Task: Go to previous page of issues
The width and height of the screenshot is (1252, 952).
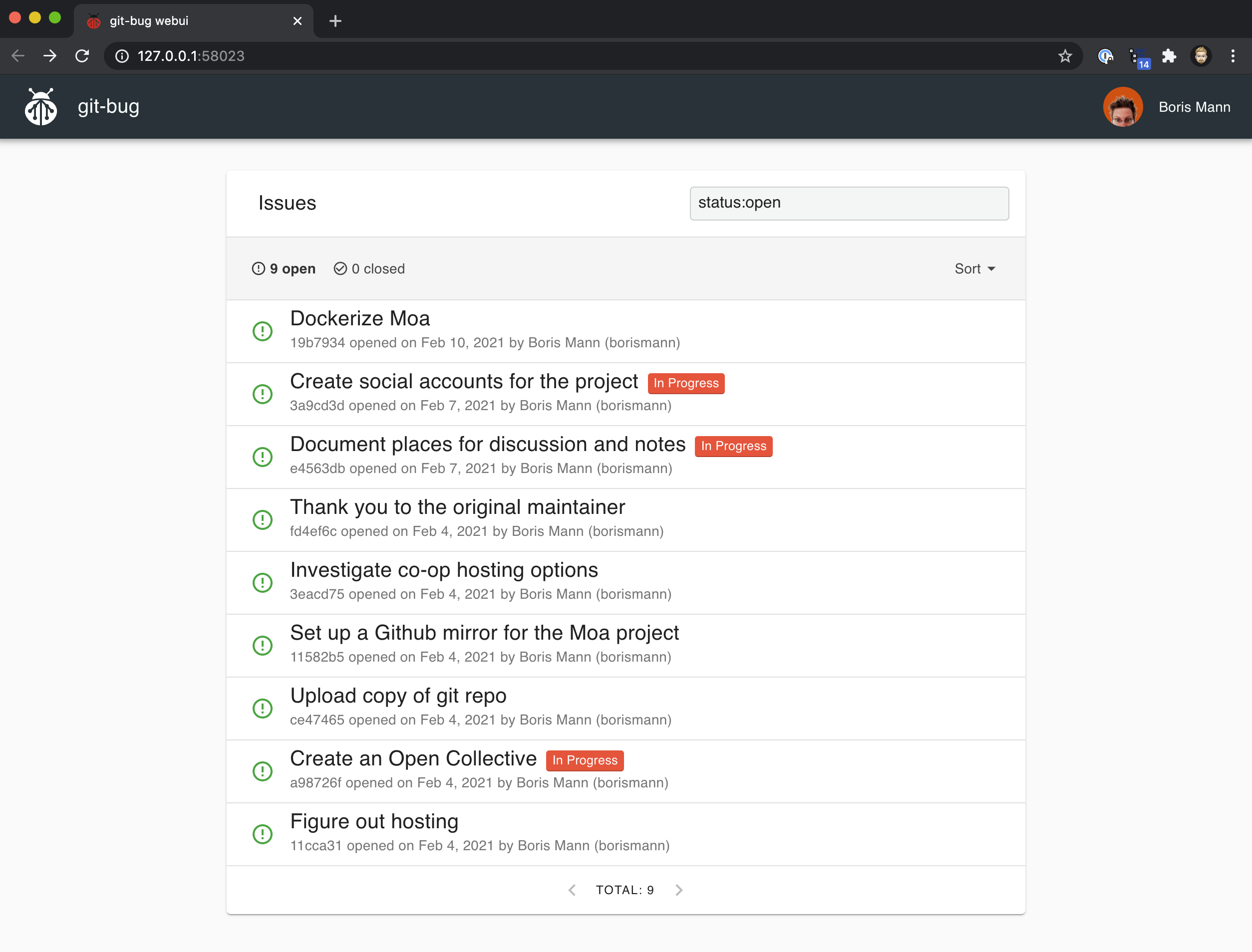Action: coord(572,890)
